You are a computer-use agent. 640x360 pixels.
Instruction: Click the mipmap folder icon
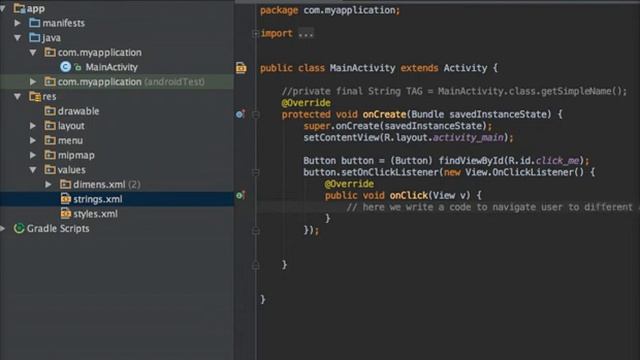tap(50, 155)
